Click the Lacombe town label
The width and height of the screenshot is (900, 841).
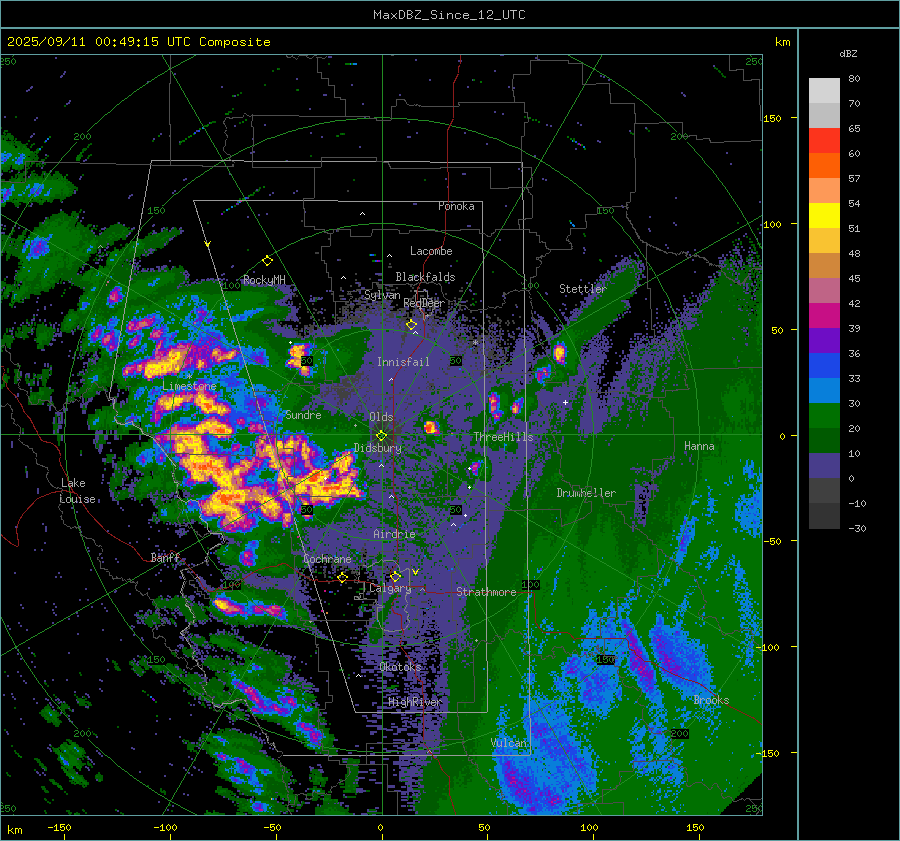(x=431, y=251)
